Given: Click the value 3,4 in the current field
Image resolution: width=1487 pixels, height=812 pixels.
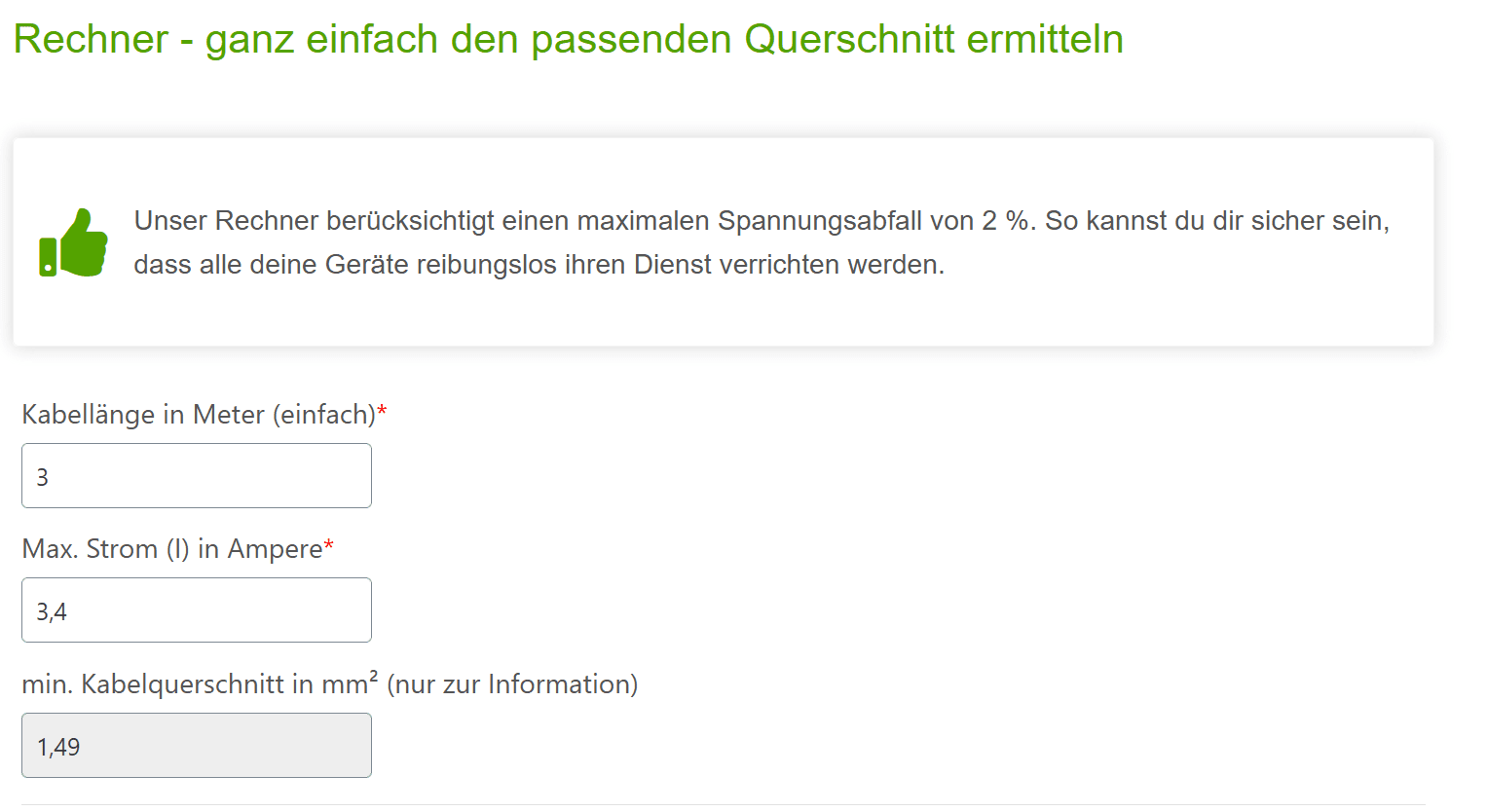Looking at the screenshot, I should pyautogui.click(x=52, y=611).
